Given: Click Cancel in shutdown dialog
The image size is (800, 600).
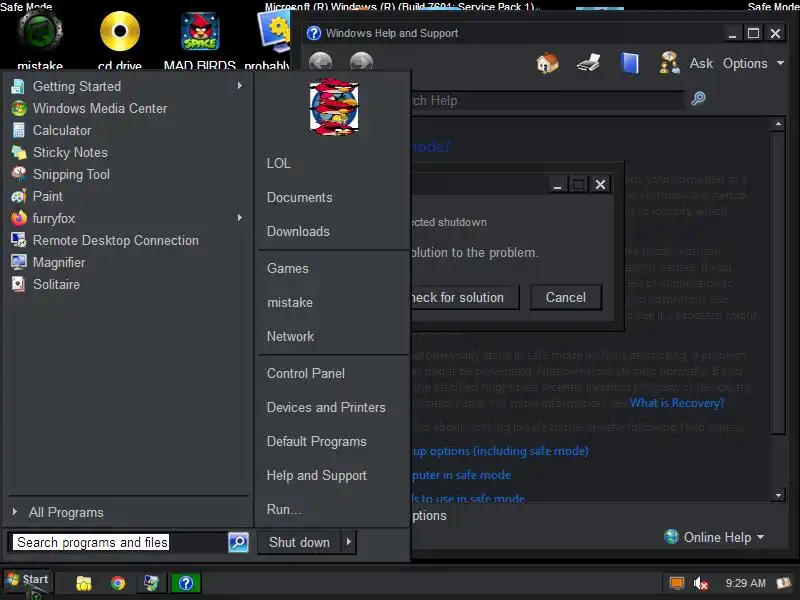Looking at the screenshot, I should coord(566,297).
